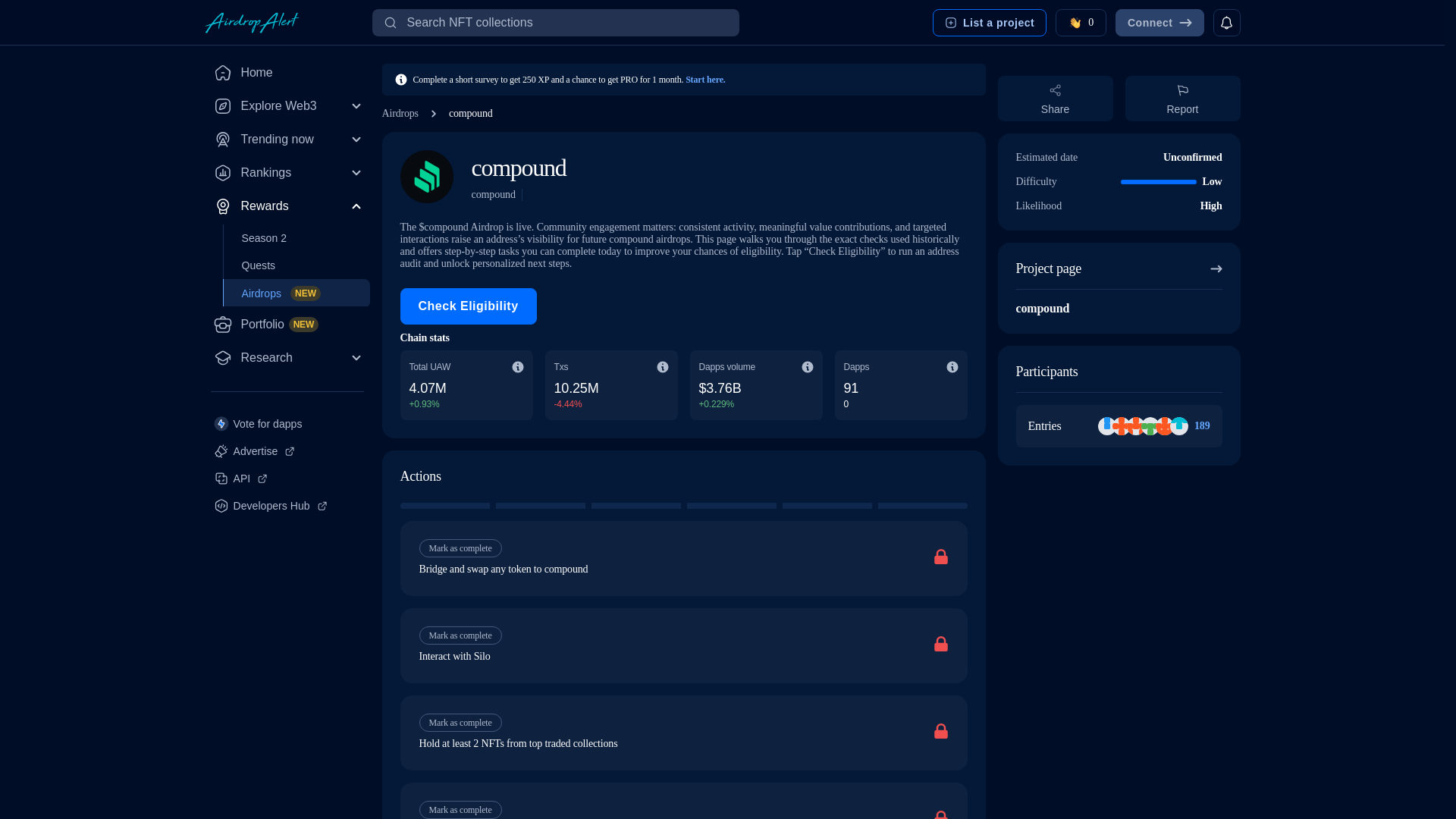Click the Connect button
1456x819 pixels.
(1159, 23)
